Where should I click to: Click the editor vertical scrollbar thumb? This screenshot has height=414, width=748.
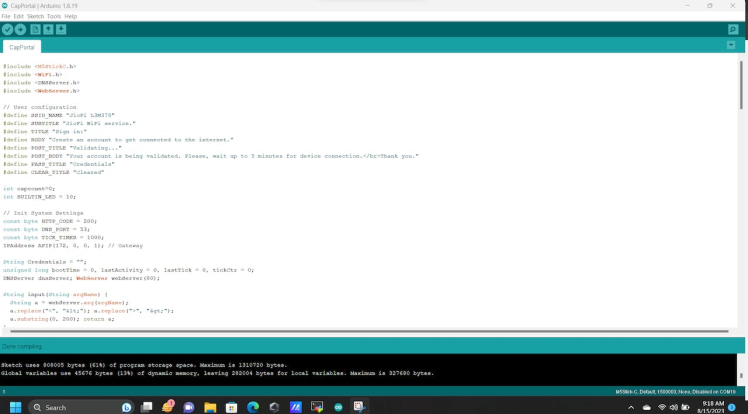coord(741,84)
